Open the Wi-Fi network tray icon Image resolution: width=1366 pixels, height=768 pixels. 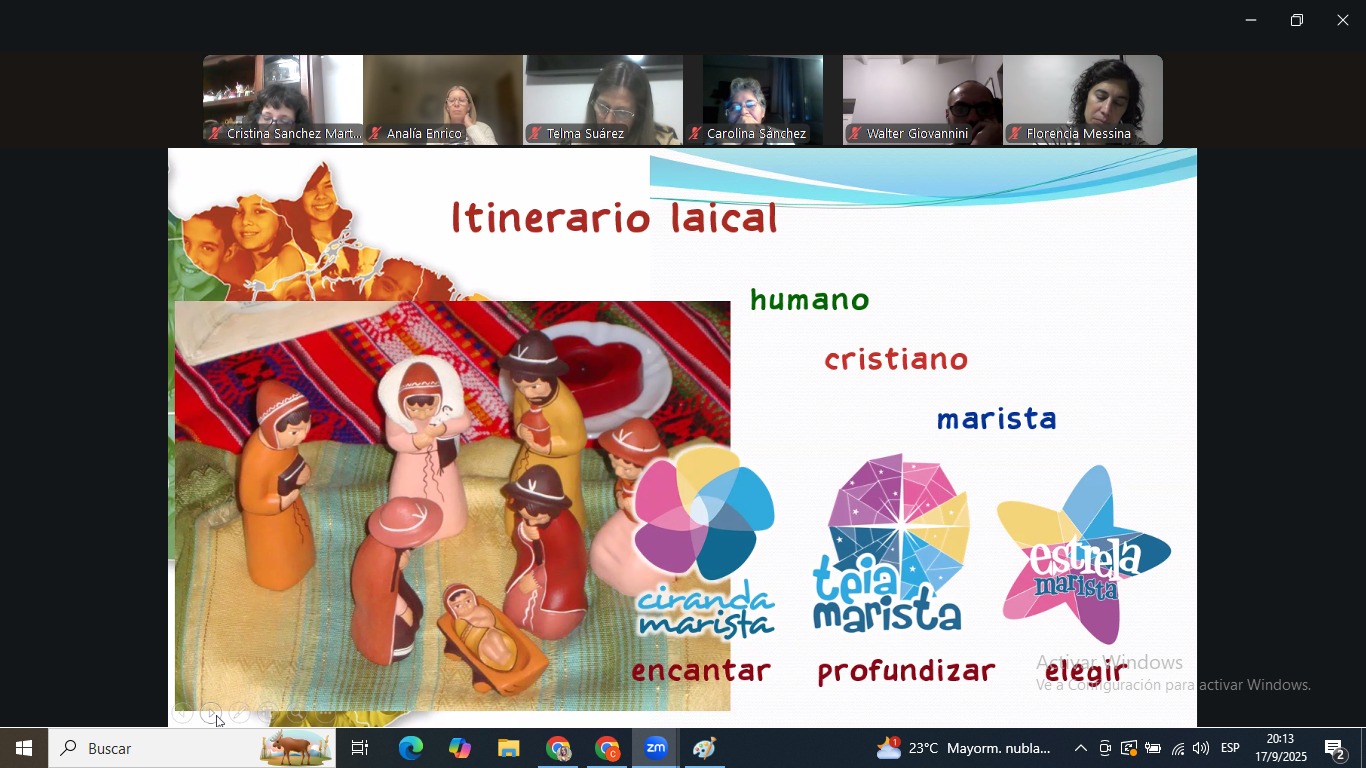coord(1178,749)
